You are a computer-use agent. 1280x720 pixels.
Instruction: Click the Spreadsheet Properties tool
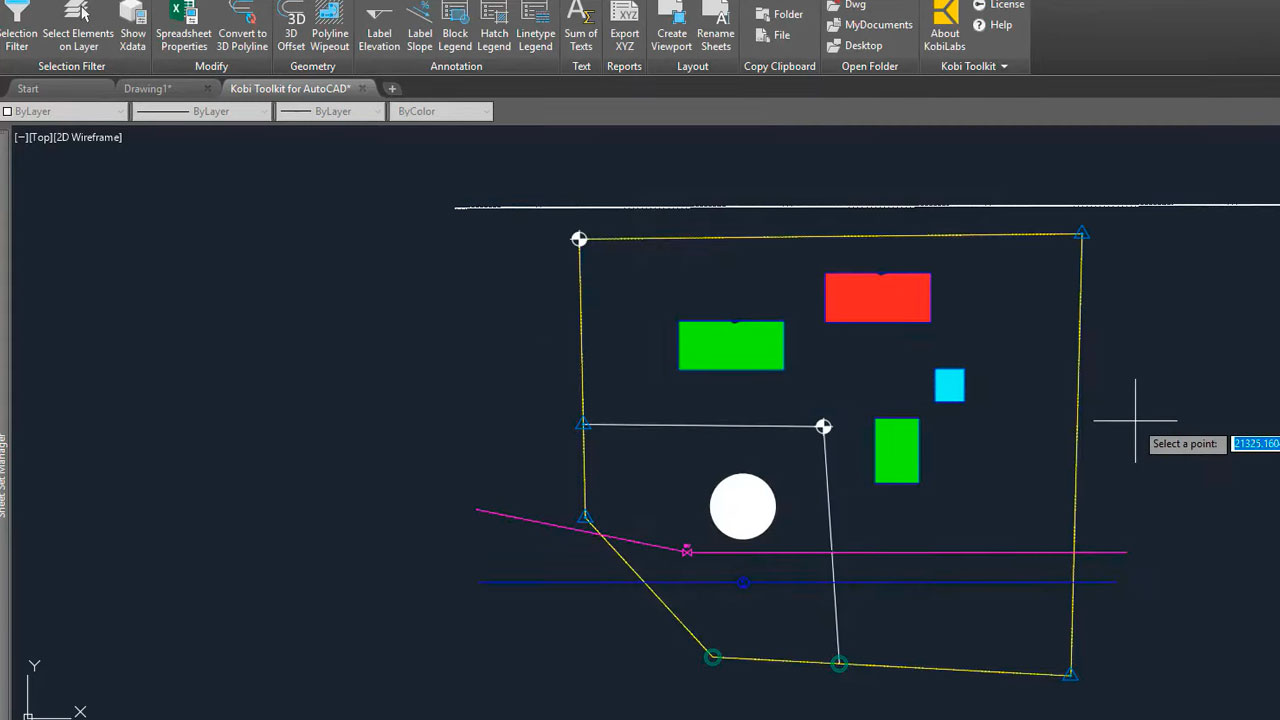tap(184, 27)
